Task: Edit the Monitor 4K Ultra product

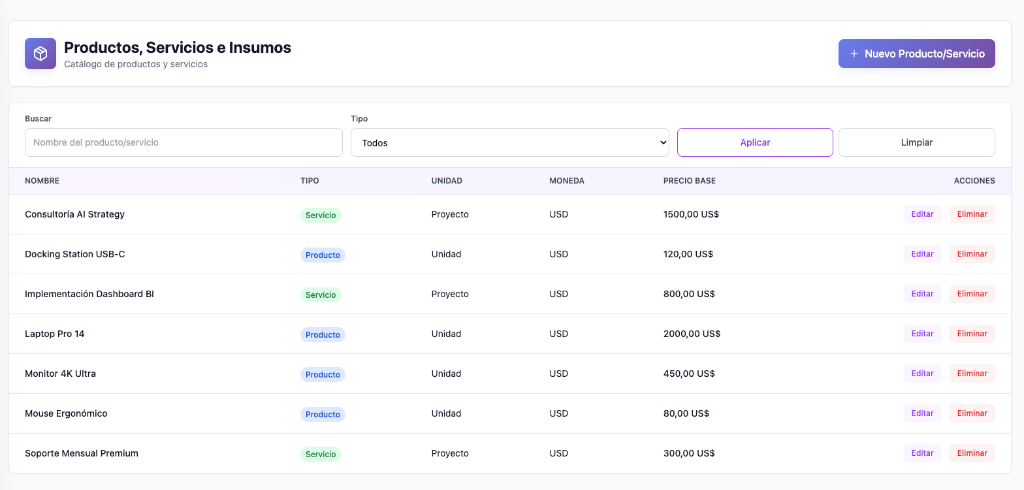Action: click(x=922, y=373)
